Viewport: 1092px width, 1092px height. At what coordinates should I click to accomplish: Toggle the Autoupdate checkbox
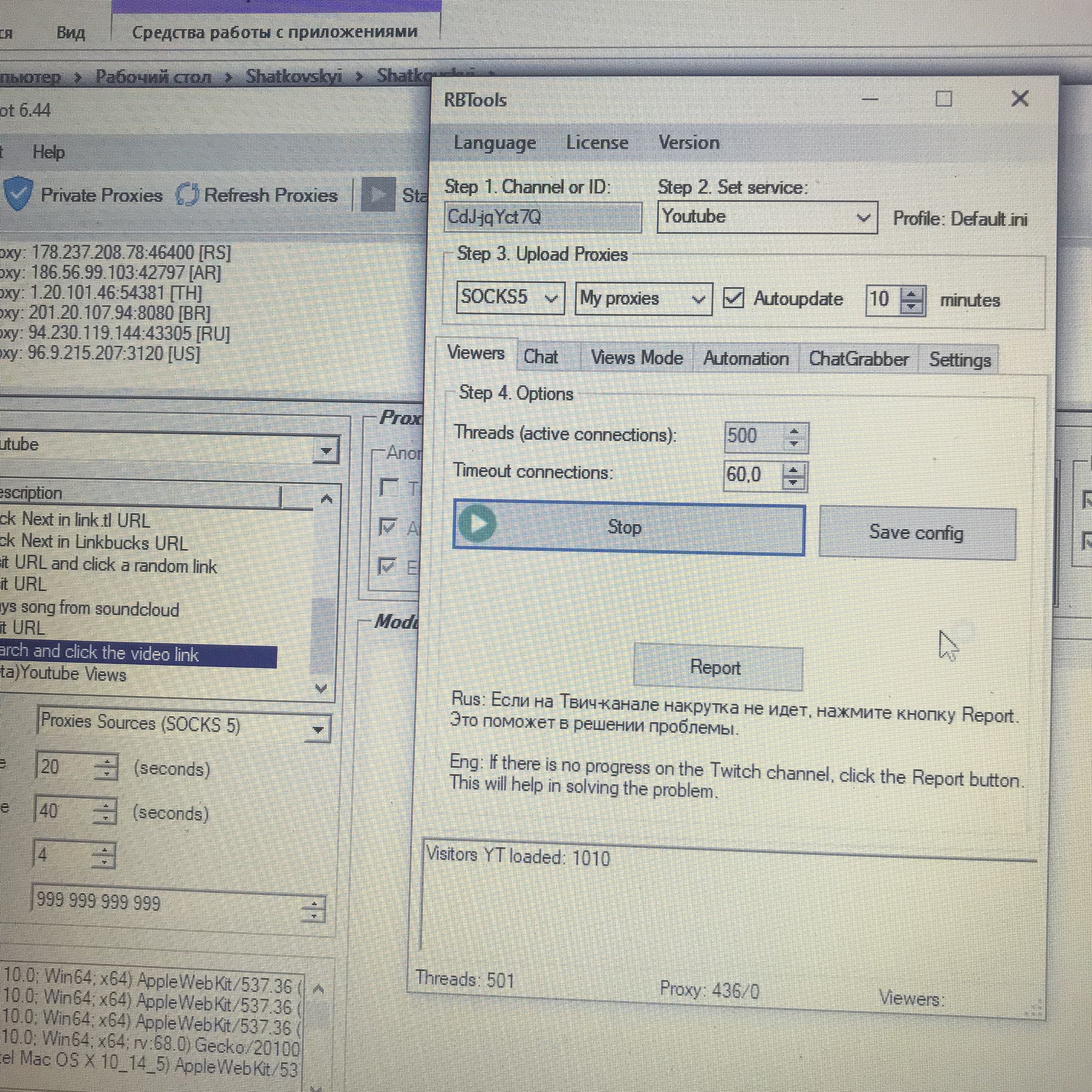coord(734,298)
